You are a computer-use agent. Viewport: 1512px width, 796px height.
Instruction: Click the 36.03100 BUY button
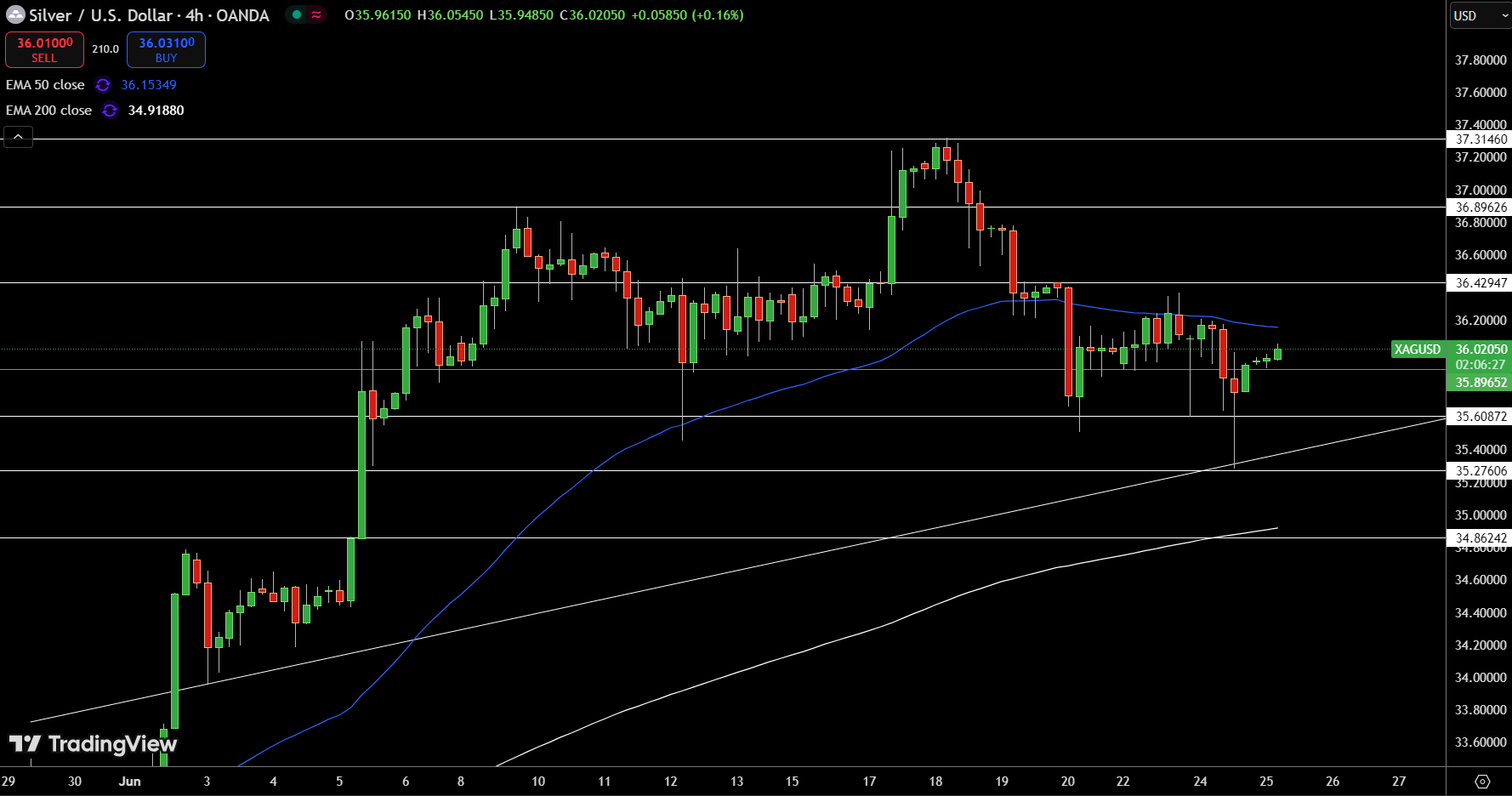(x=166, y=49)
